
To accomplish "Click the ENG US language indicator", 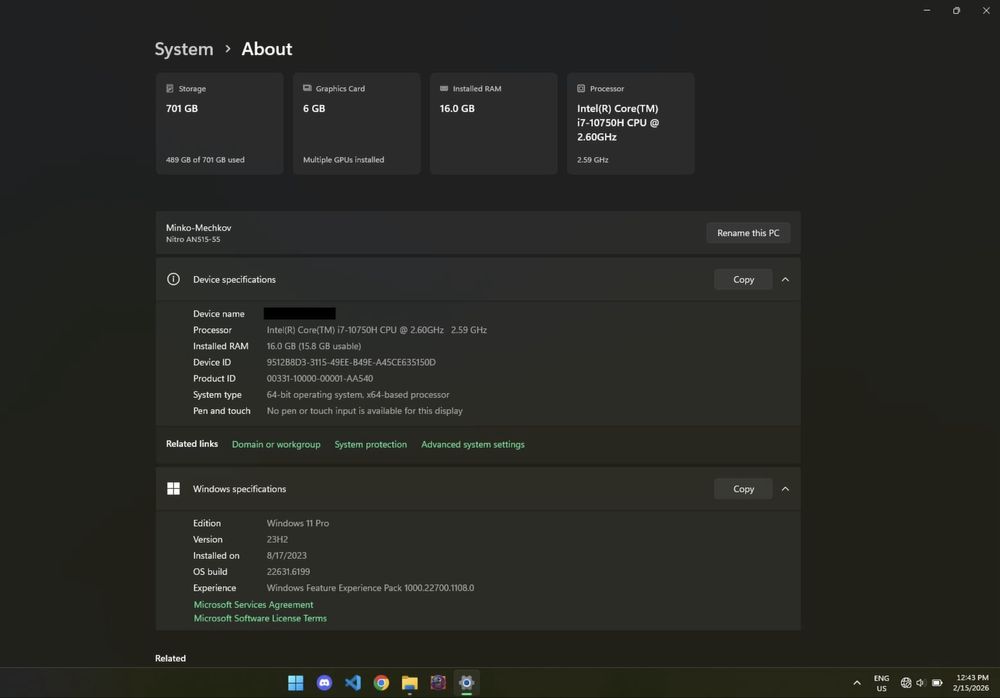I will (x=881, y=683).
